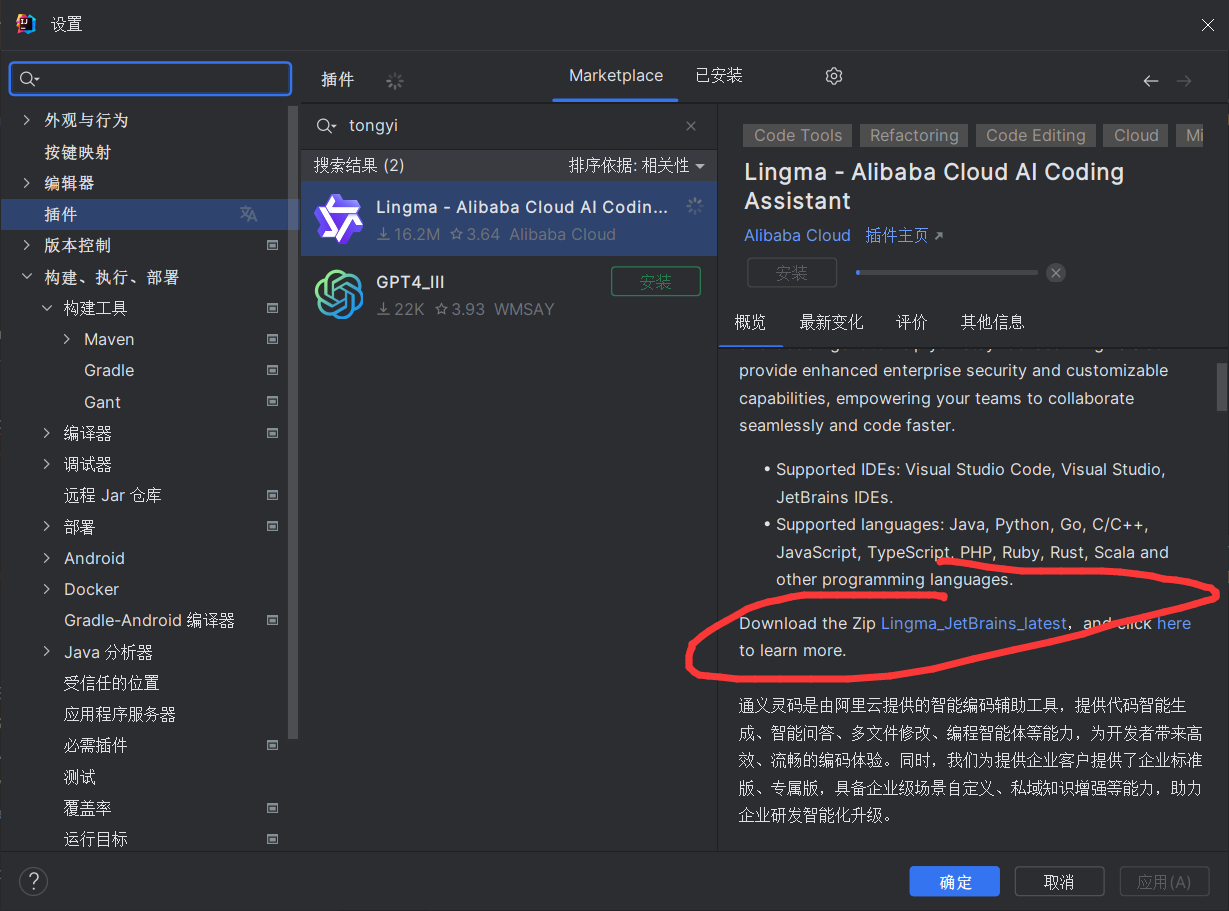This screenshot has width=1229, height=911.
Task: Click the plugin description vertical scrollbar
Action: [x=1221, y=387]
